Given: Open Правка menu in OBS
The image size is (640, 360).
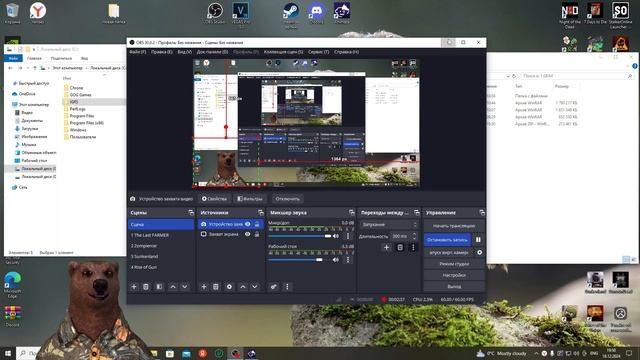Looking at the screenshot, I should click(x=161, y=52).
